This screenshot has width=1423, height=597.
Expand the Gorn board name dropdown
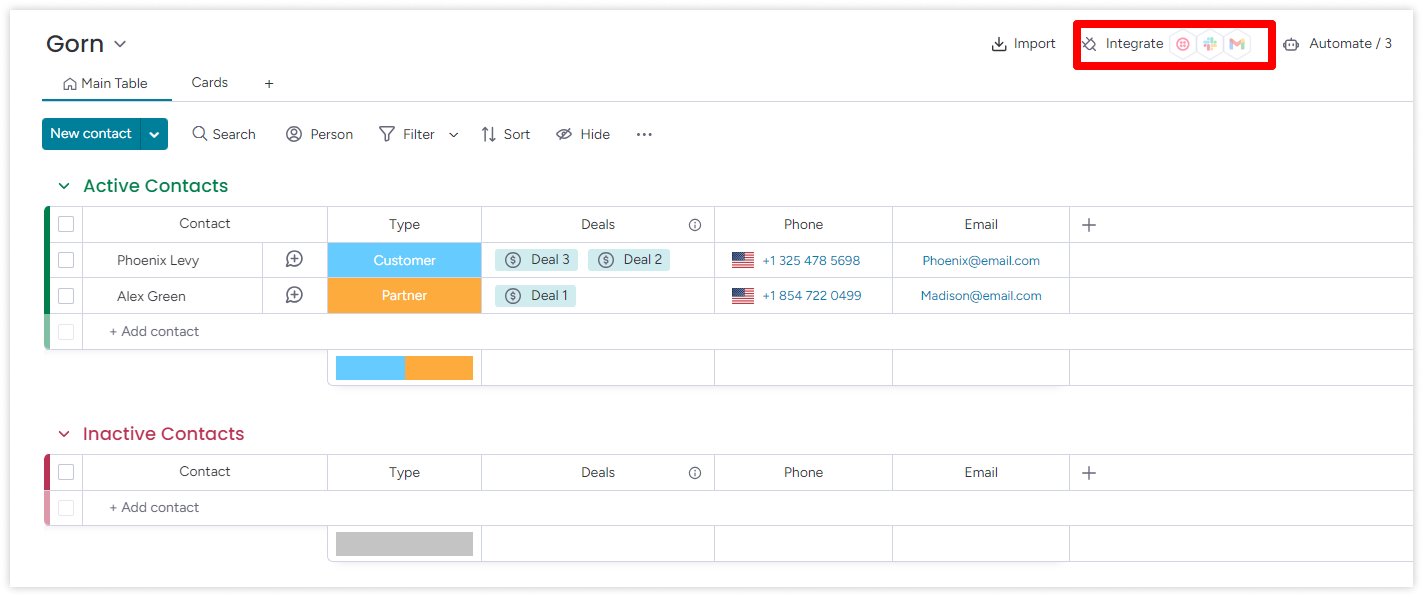[120, 44]
